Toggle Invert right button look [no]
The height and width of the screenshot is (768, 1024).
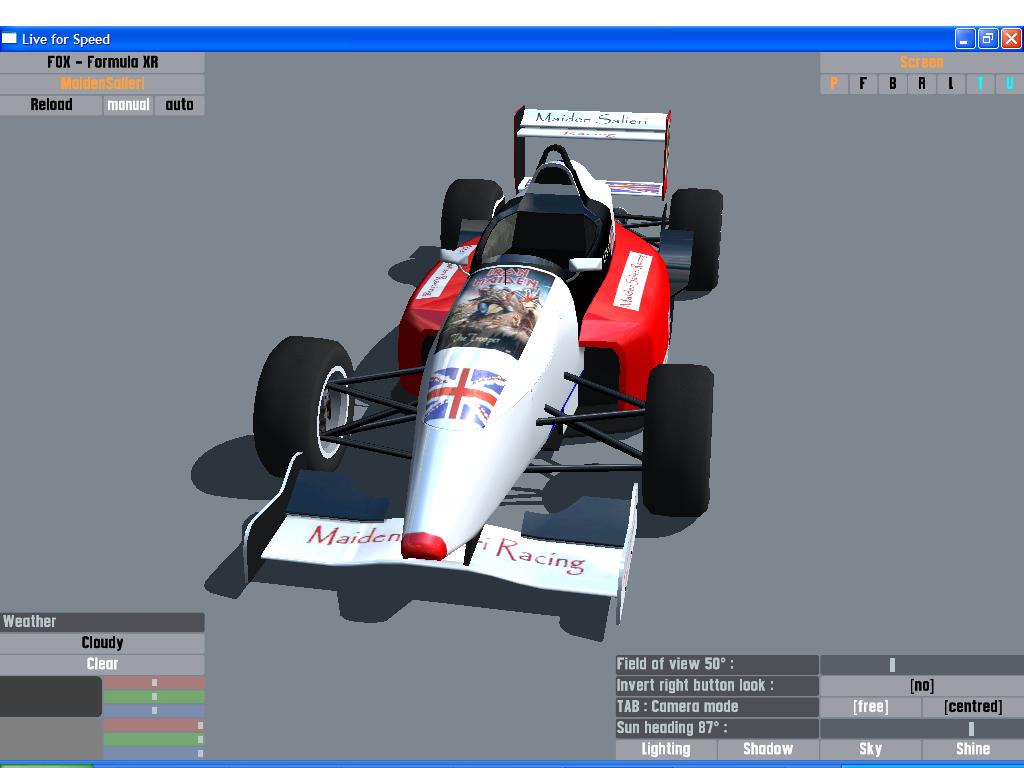(x=921, y=686)
